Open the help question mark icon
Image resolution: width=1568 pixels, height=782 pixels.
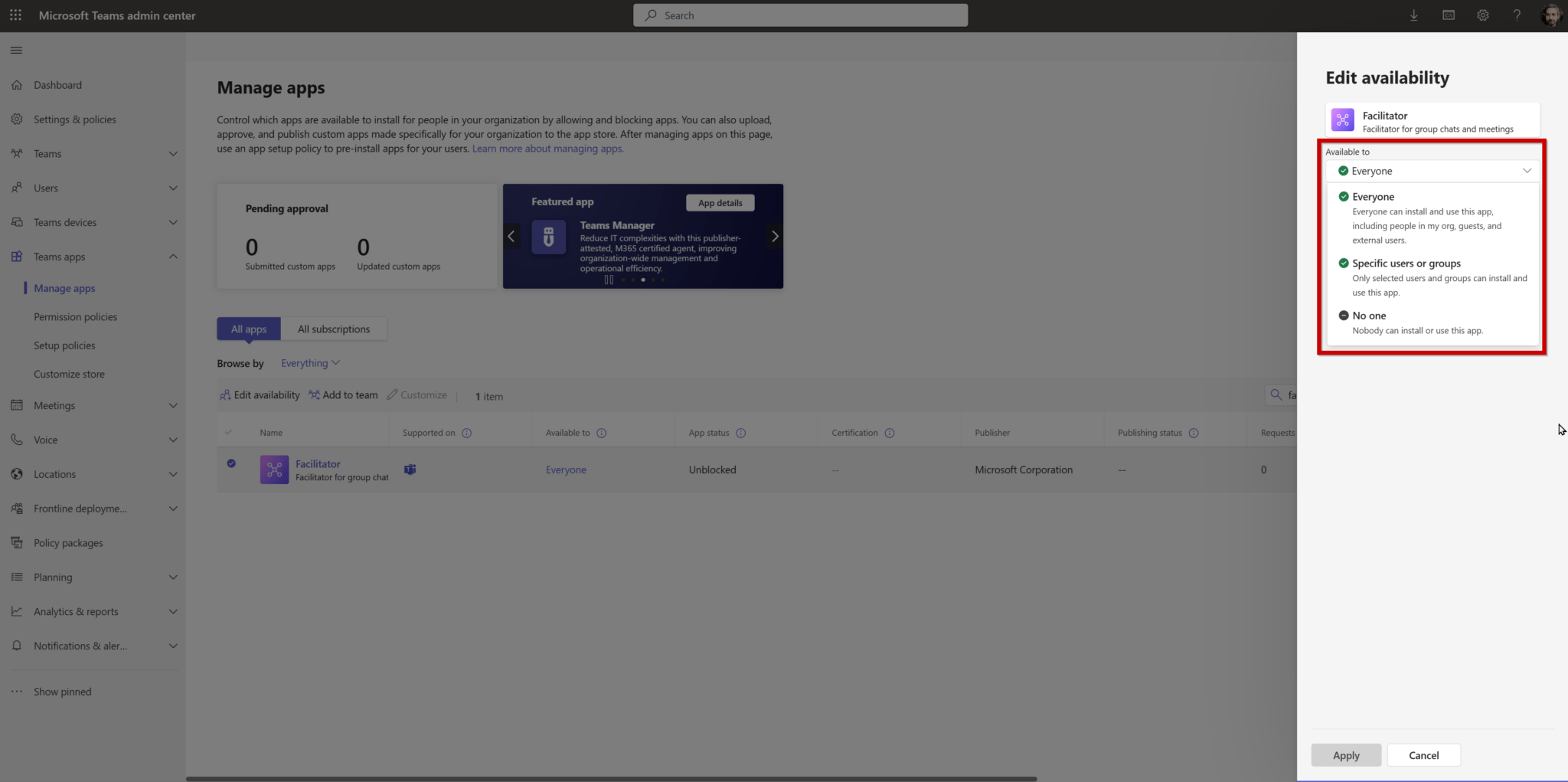[1517, 15]
